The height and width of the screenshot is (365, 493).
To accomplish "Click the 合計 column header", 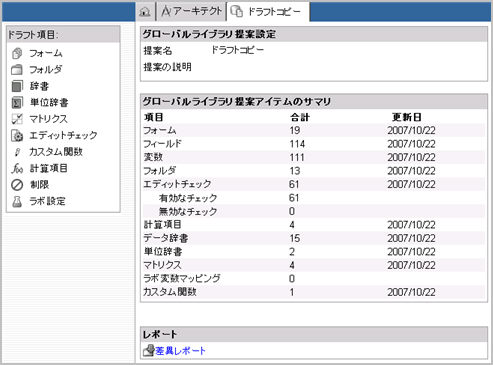I will (x=300, y=117).
